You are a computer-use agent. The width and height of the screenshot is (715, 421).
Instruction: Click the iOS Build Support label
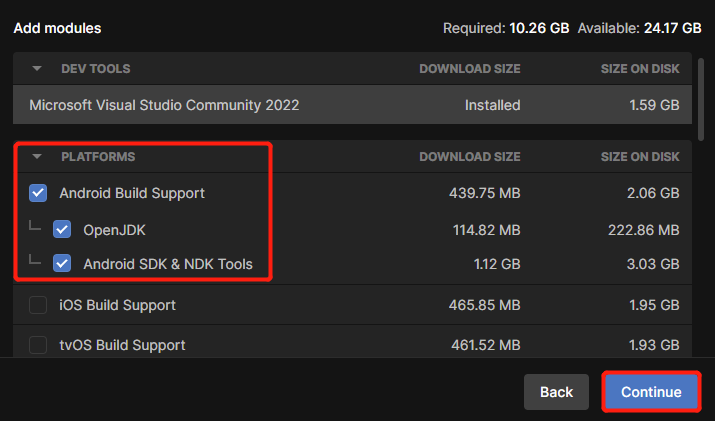(x=118, y=305)
